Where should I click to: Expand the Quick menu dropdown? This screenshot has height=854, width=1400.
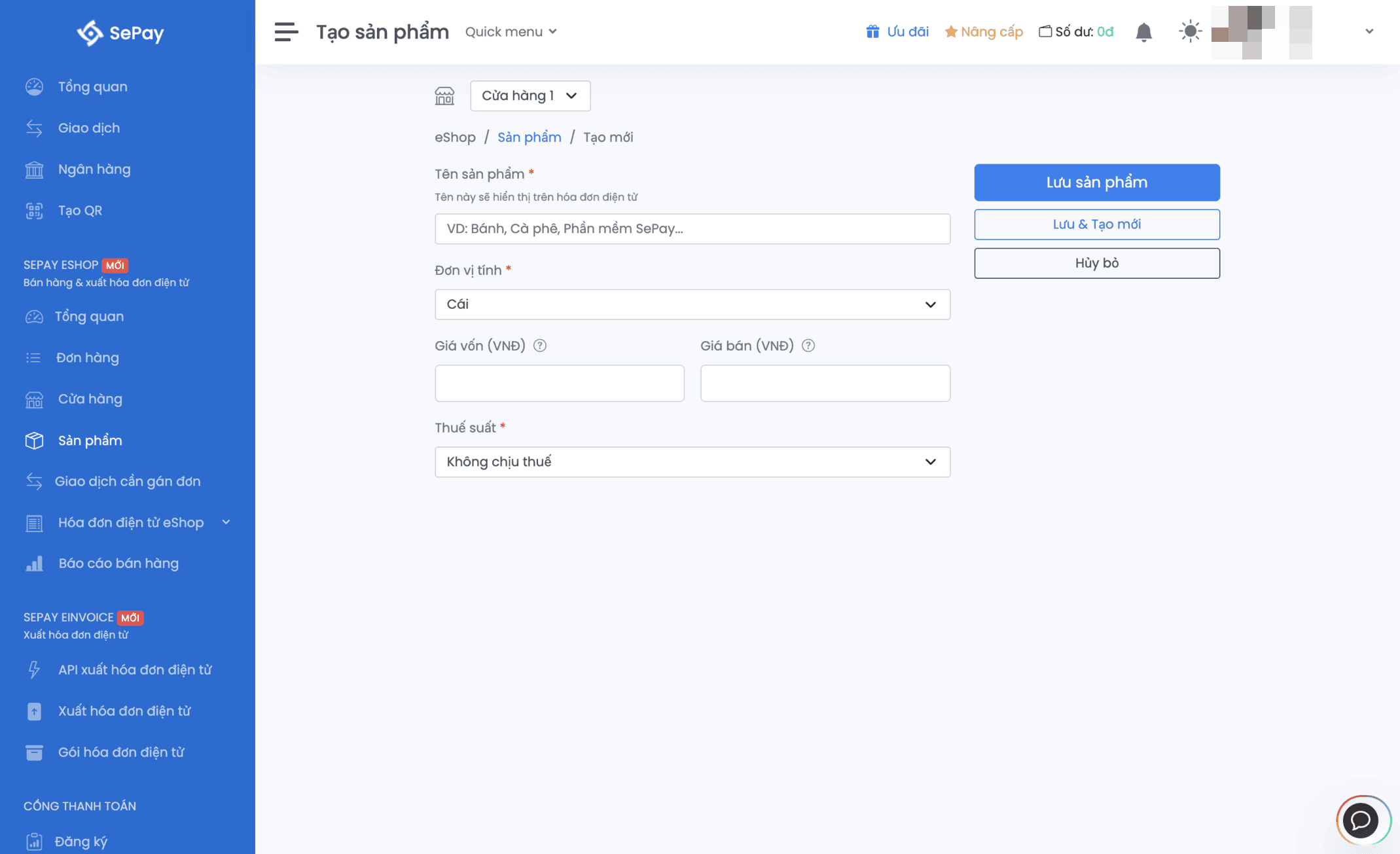(511, 31)
